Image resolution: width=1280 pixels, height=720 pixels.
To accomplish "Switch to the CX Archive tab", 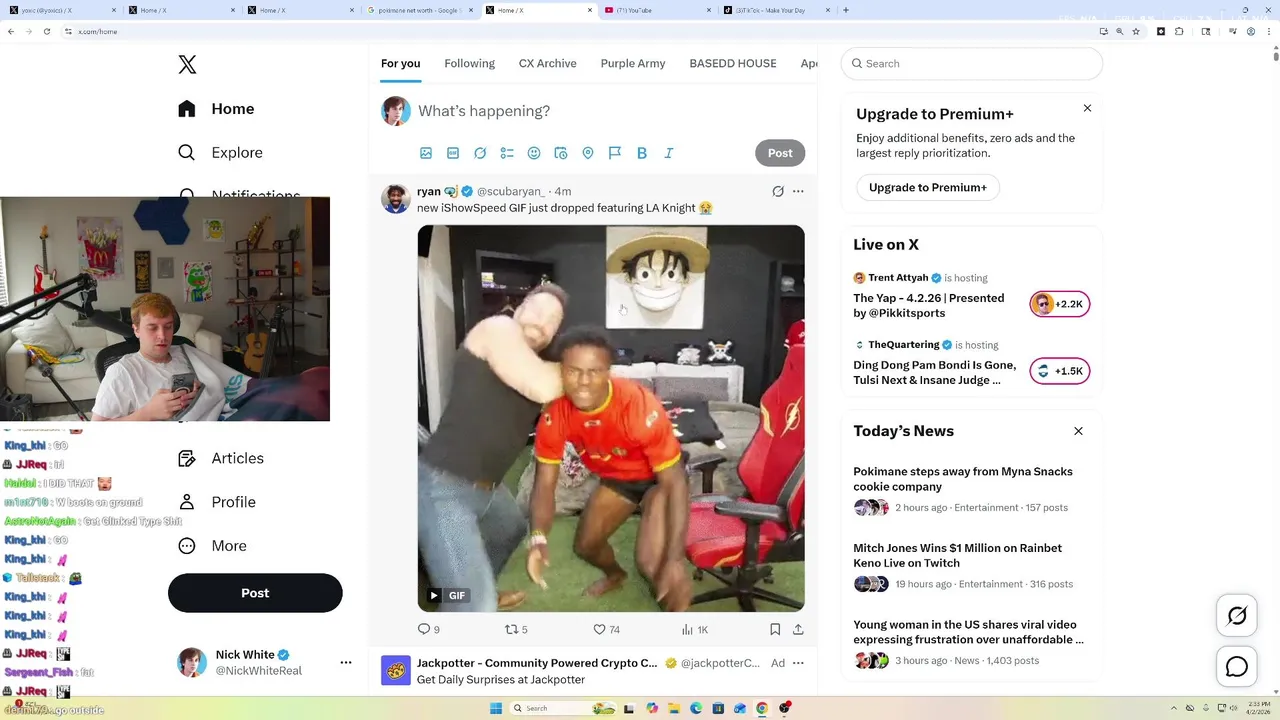I will pos(547,63).
